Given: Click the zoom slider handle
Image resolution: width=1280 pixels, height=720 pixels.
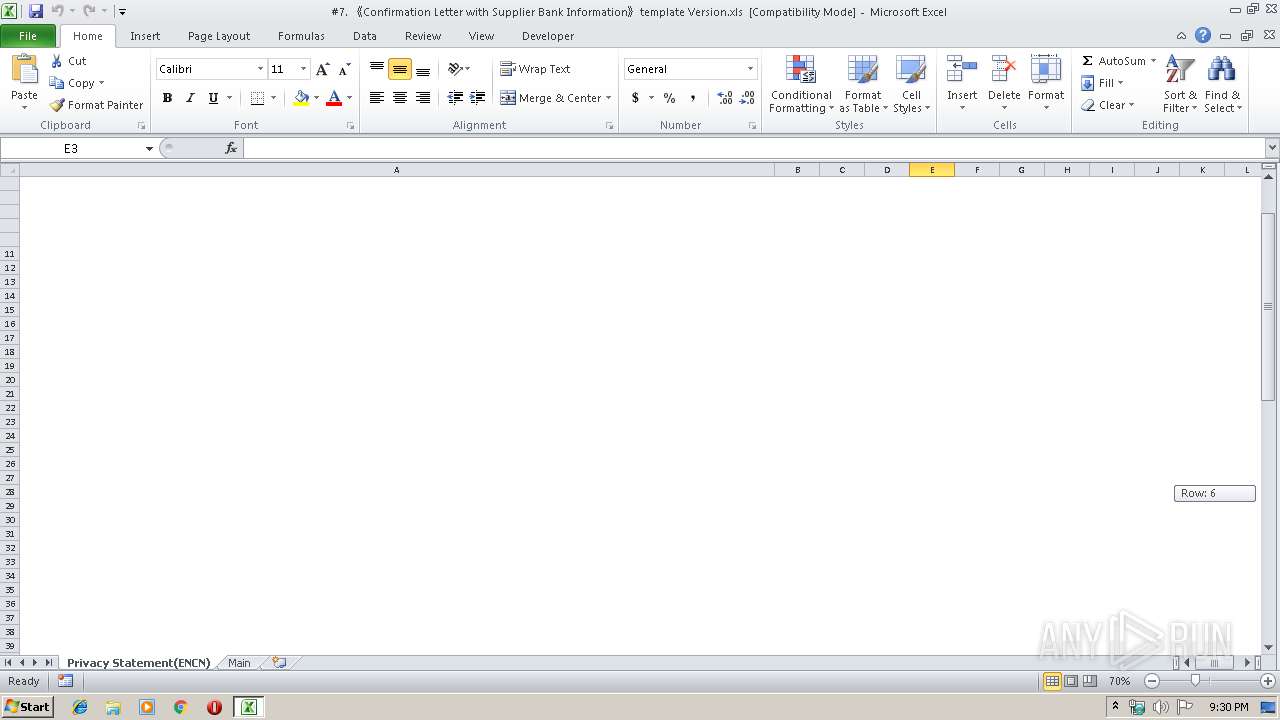Looking at the screenshot, I should (1195, 681).
